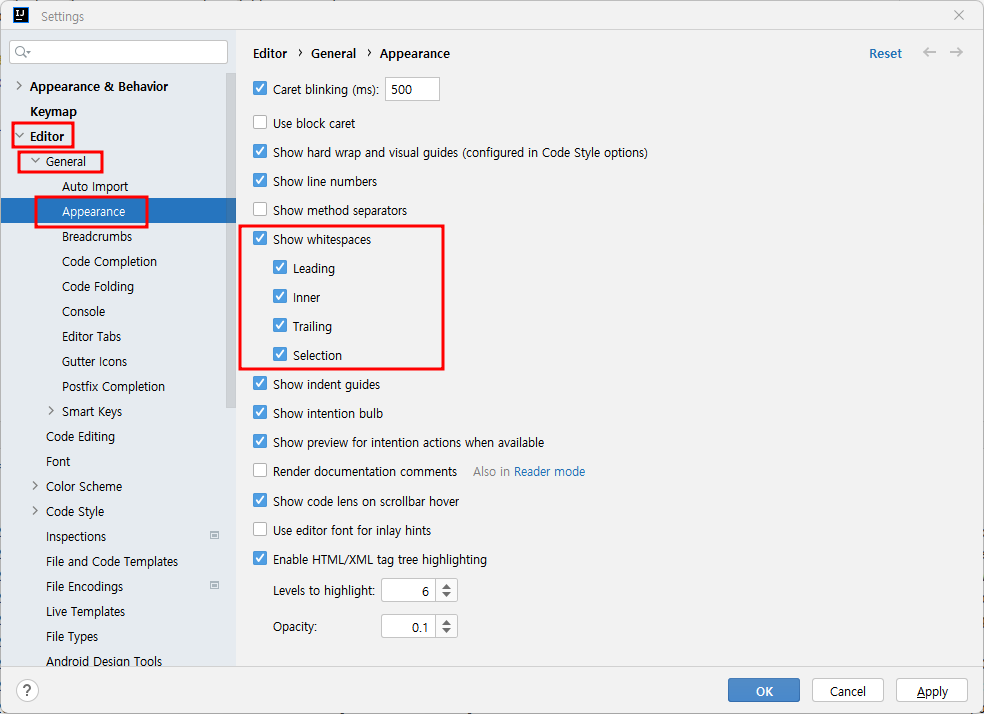Click Cancel button
This screenshot has width=984, height=714.
[847, 690]
